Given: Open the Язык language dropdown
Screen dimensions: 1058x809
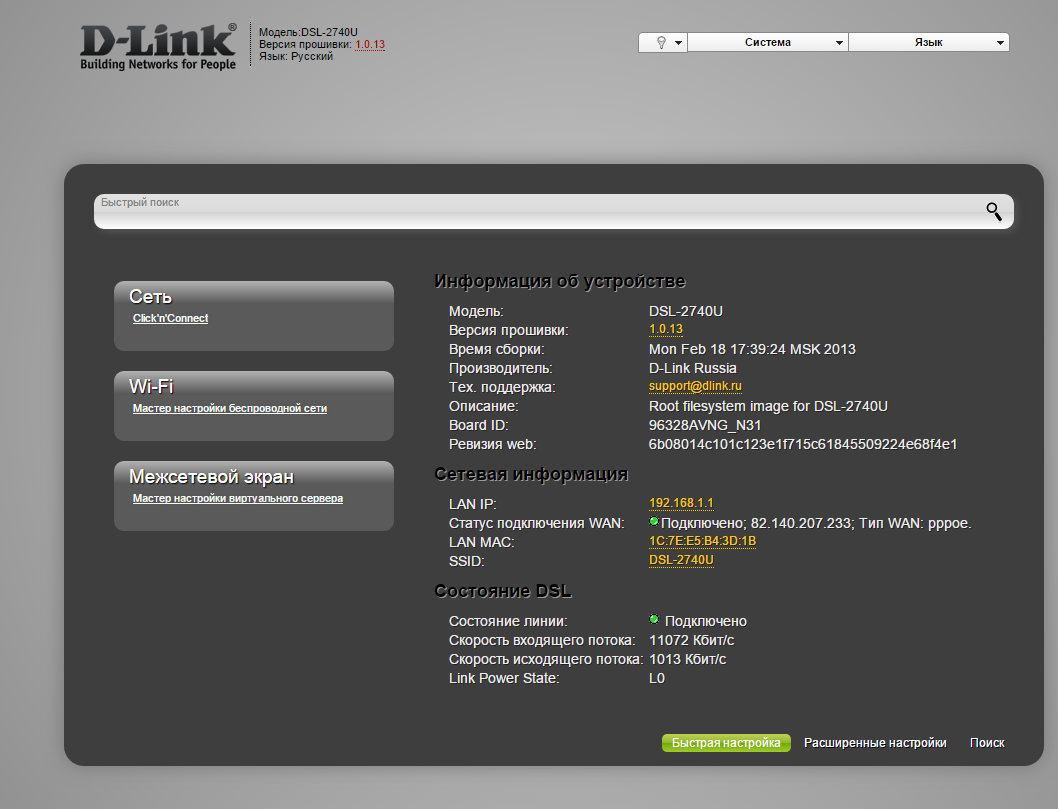Looking at the screenshot, I should click(x=928, y=43).
